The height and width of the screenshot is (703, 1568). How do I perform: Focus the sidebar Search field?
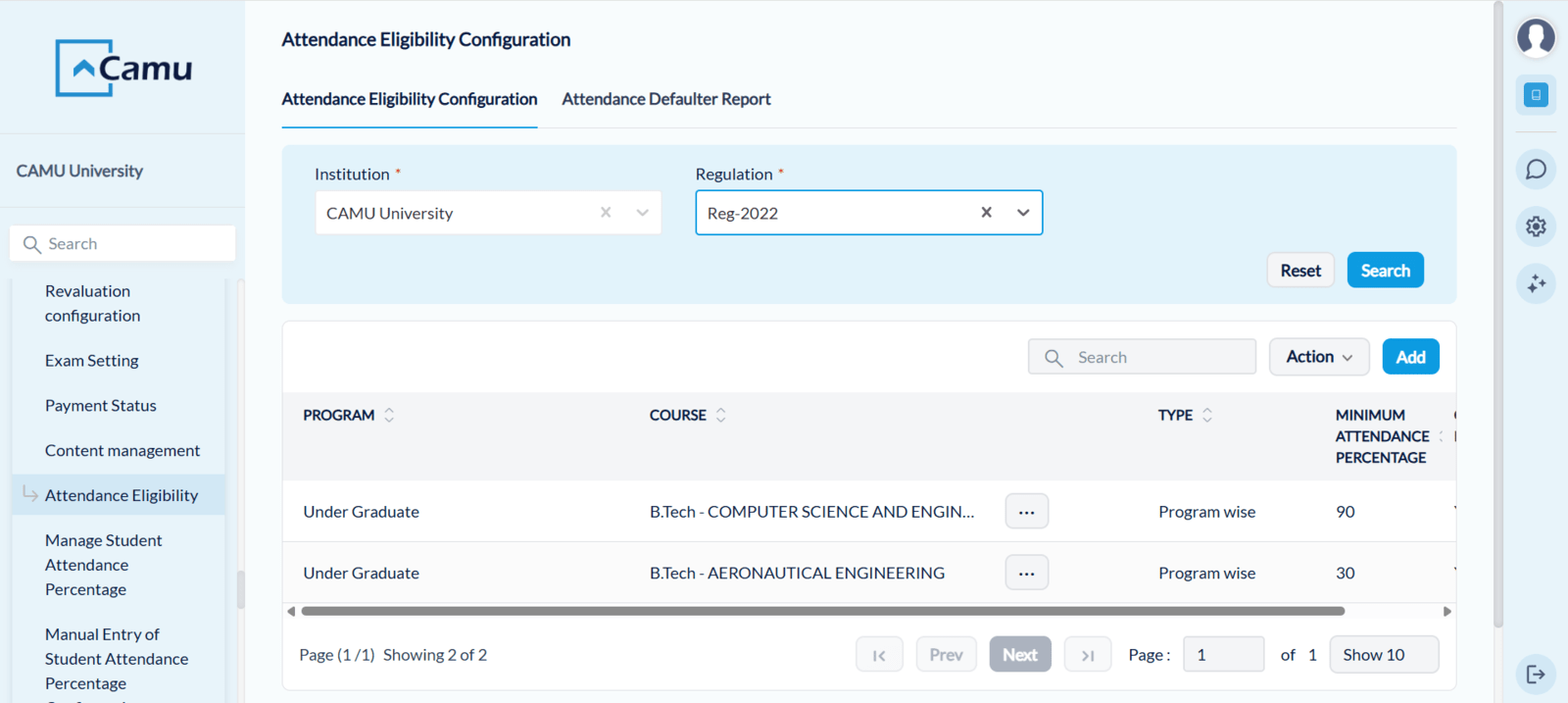coord(122,244)
